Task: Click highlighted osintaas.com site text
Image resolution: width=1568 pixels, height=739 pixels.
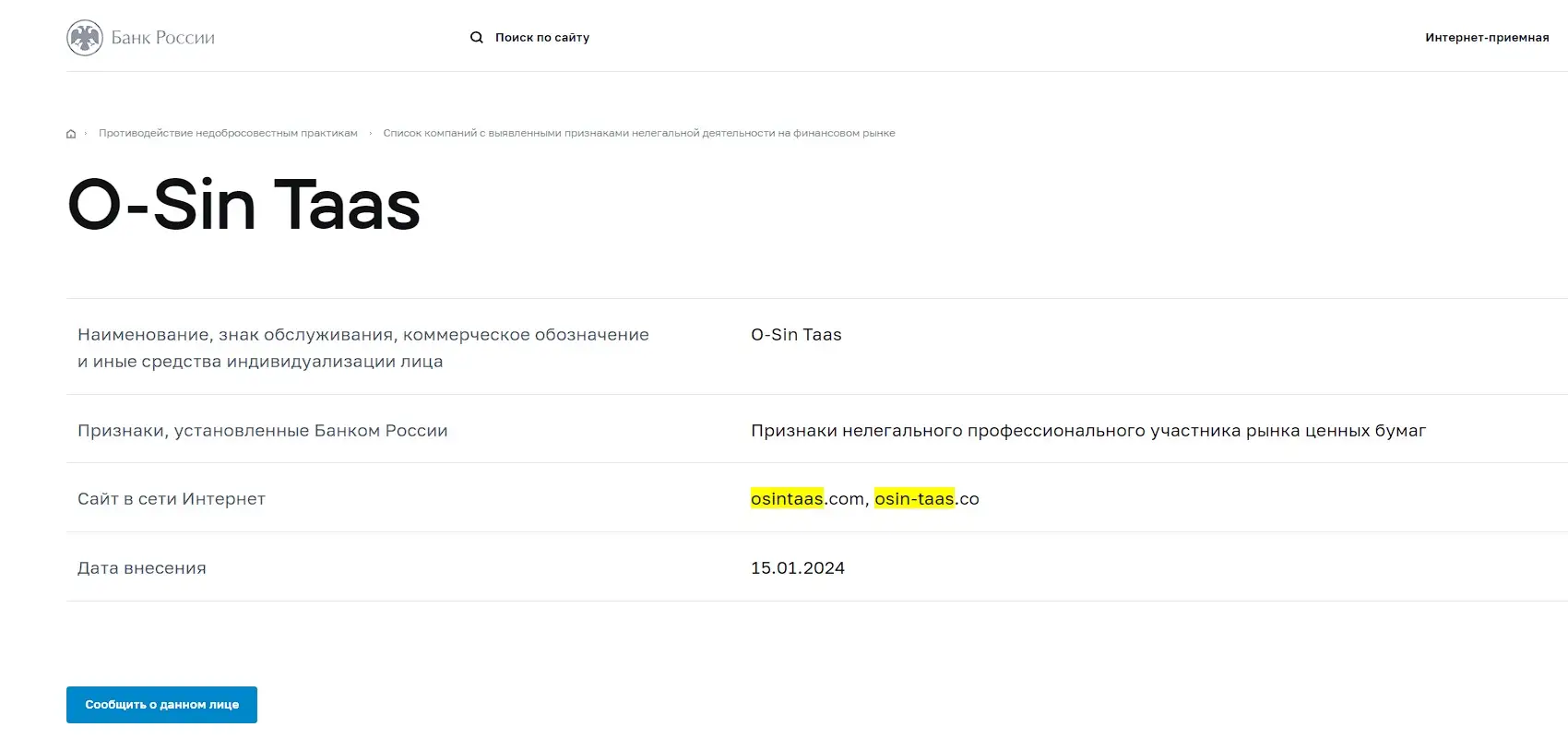Action: 807,499
